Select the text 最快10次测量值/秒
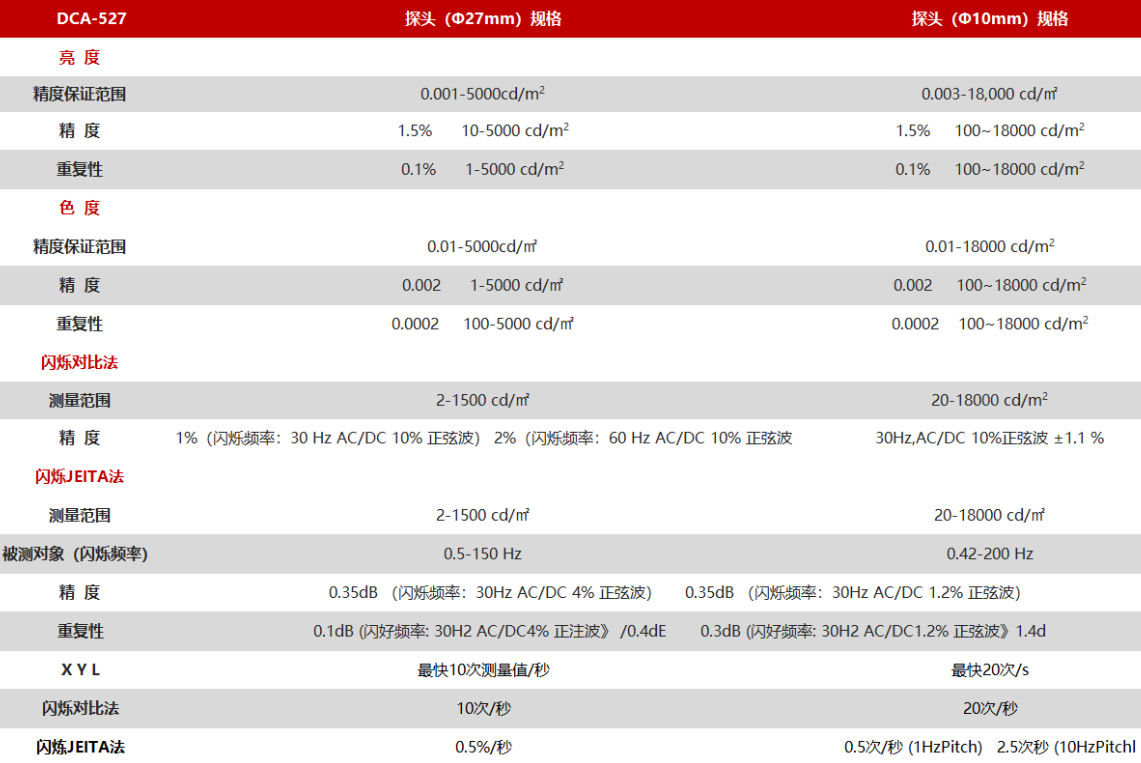This screenshot has height=763, width=1141. [483, 670]
